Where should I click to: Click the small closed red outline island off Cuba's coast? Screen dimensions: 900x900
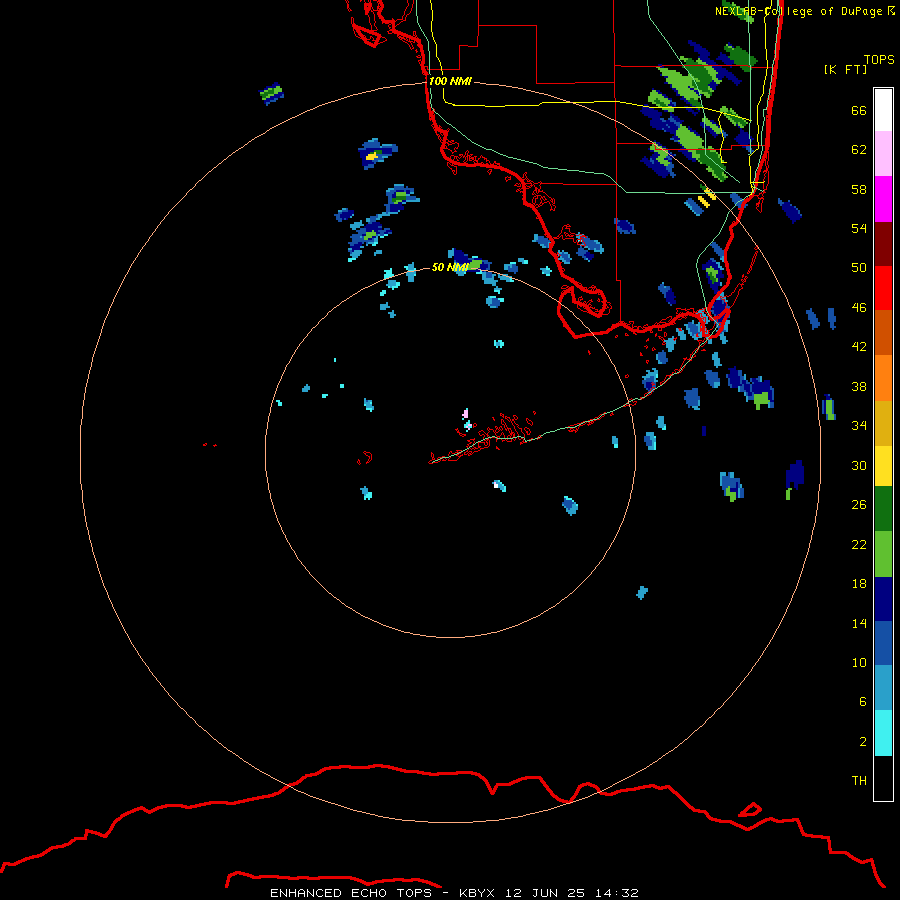(750, 810)
